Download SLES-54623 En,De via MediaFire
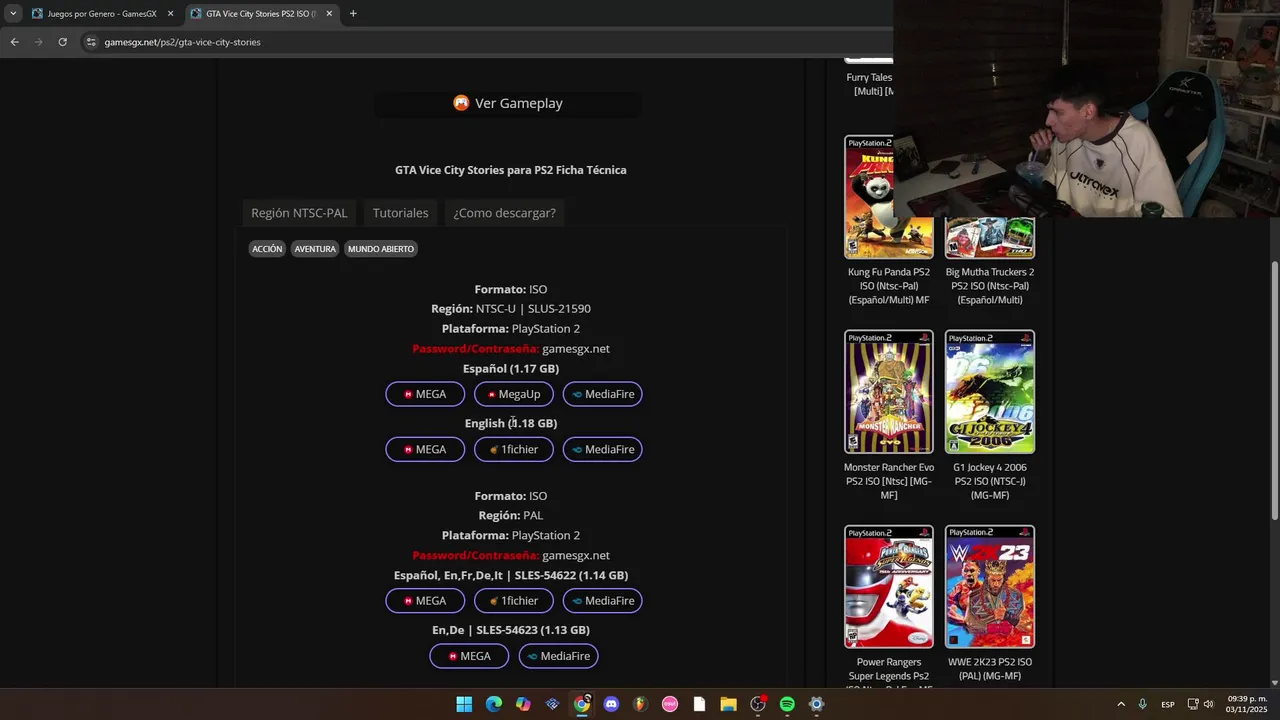Image resolution: width=1280 pixels, height=720 pixels. point(558,656)
